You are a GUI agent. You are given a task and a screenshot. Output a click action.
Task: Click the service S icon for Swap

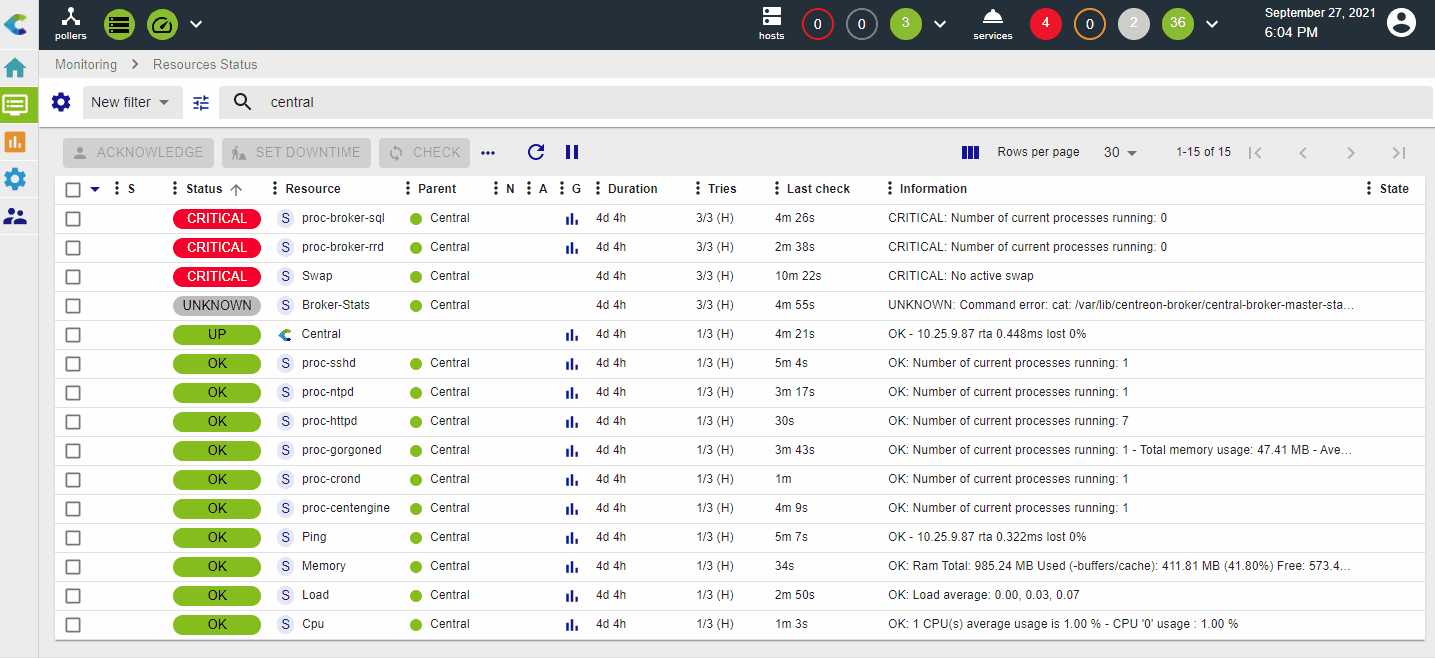[x=285, y=276]
